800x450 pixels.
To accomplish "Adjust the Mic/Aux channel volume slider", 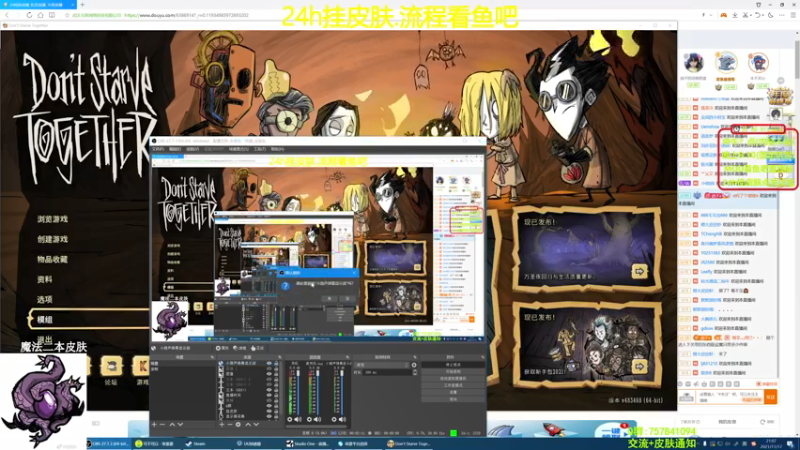I will 318,392.
